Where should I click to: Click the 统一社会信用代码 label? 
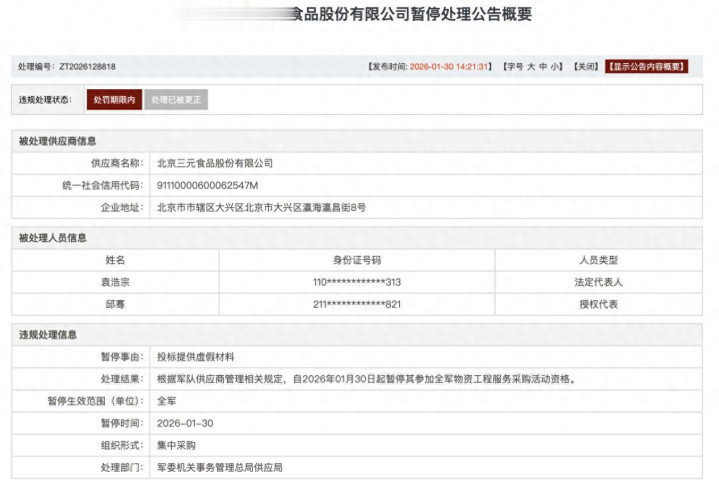[x=103, y=185]
